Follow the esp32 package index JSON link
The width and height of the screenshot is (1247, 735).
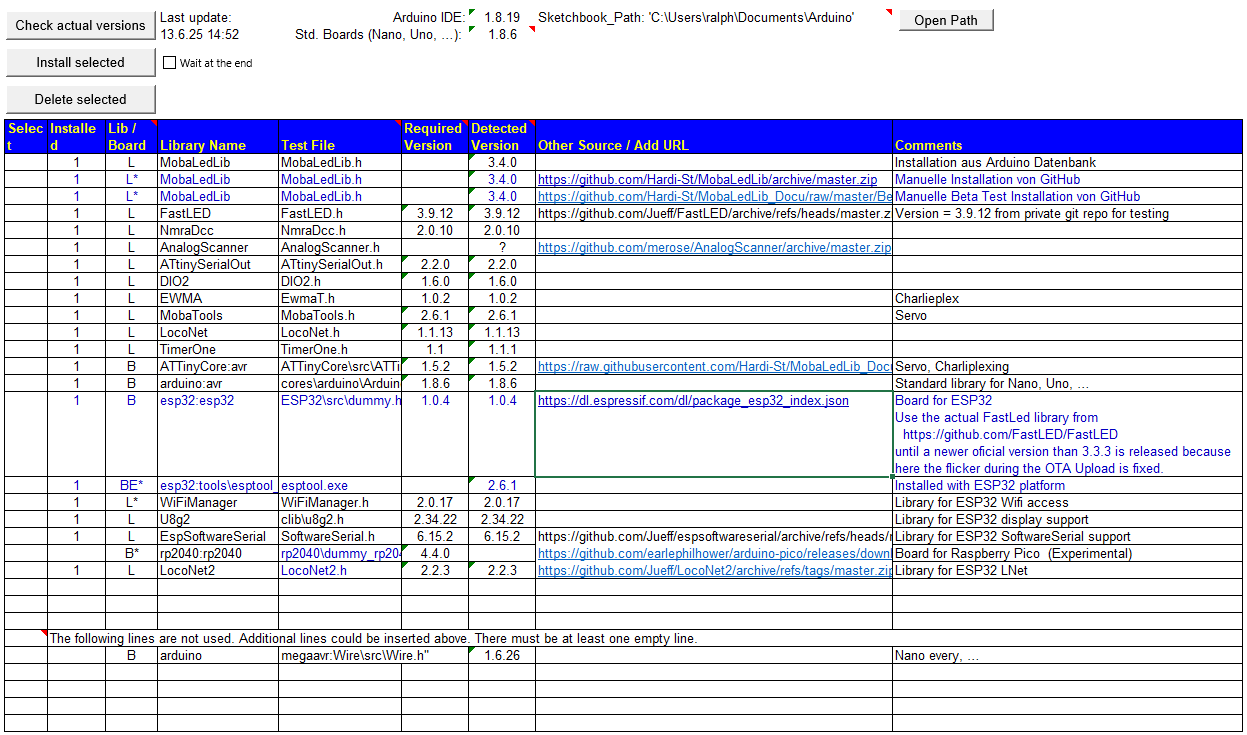click(x=693, y=401)
